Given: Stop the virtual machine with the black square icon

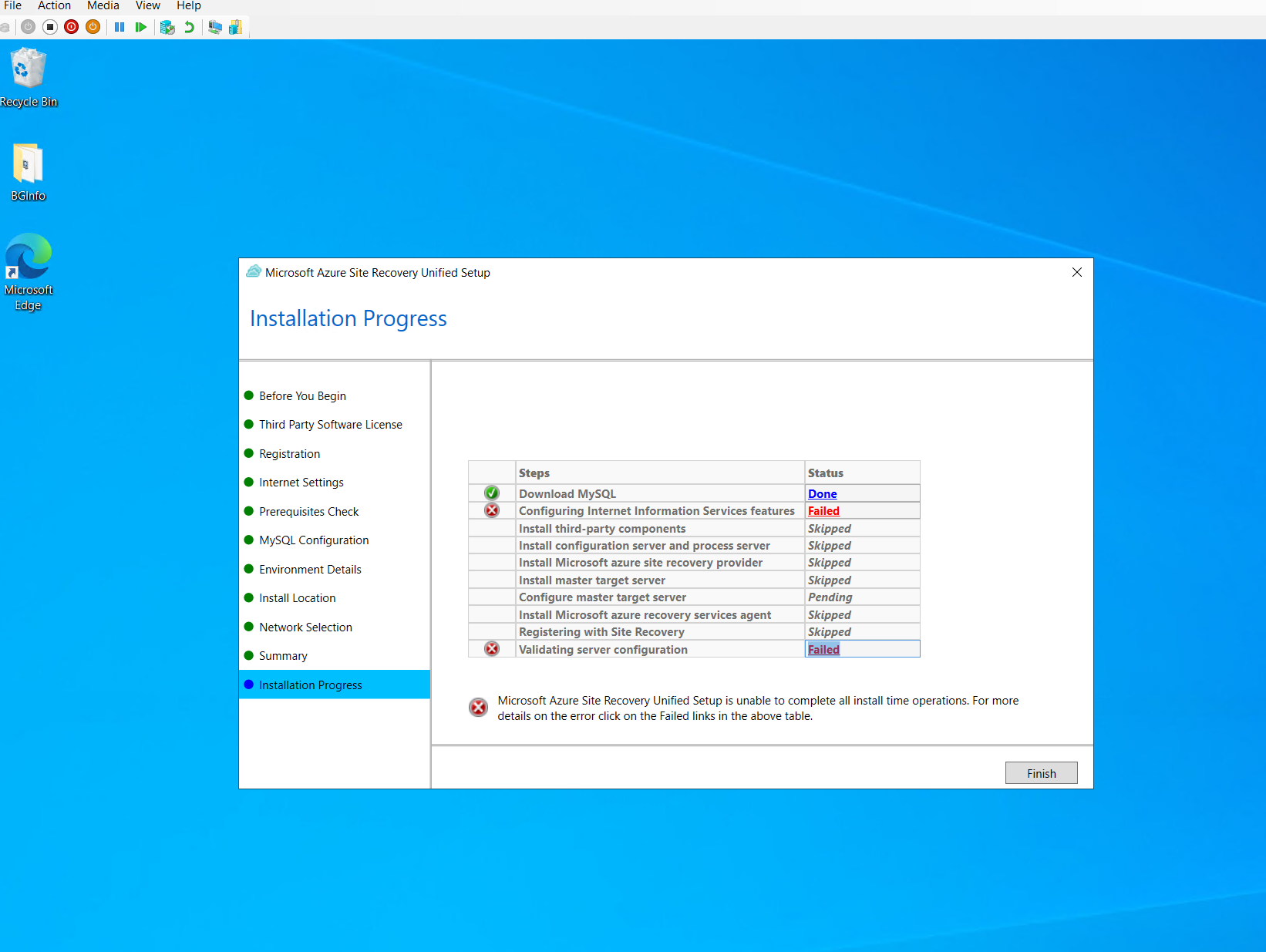Looking at the screenshot, I should tap(50, 27).
